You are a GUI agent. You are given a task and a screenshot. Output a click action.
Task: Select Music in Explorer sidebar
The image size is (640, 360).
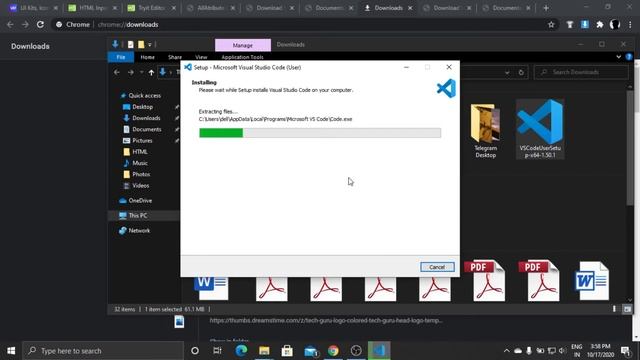click(x=140, y=163)
